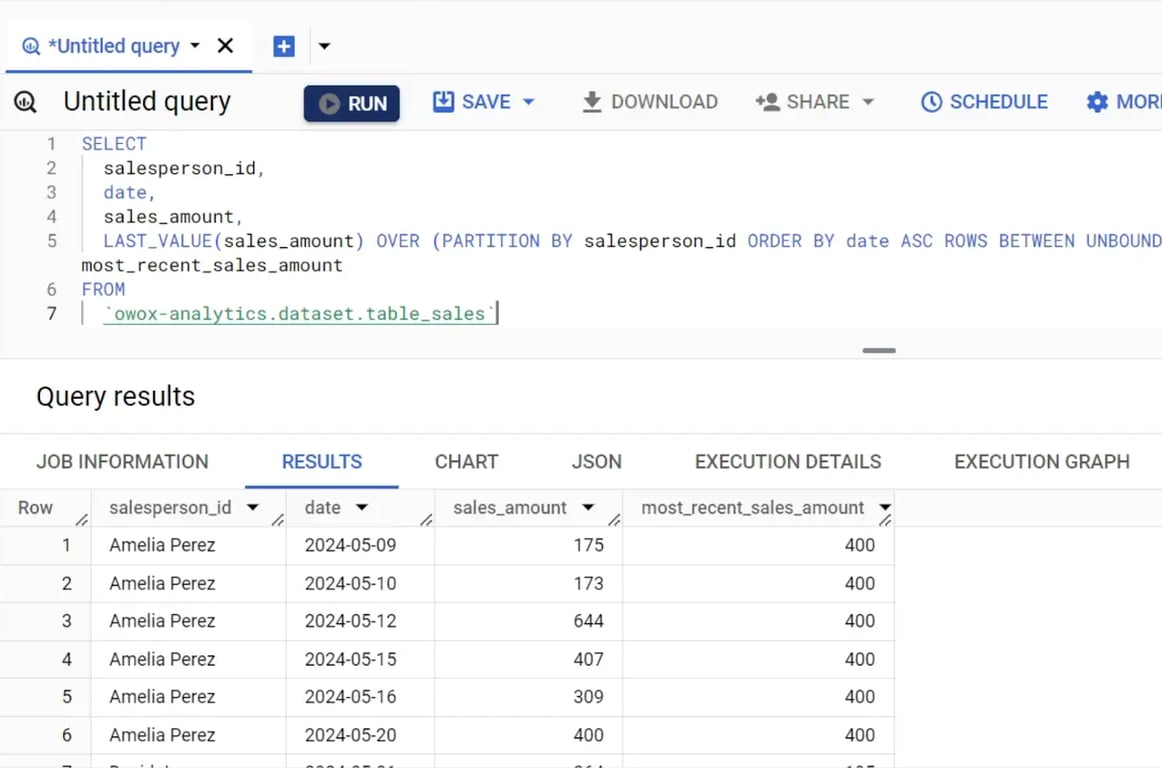The width and height of the screenshot is (1162, 768).
Task: Run the query with RUN button
Action: tap(351, 103)
